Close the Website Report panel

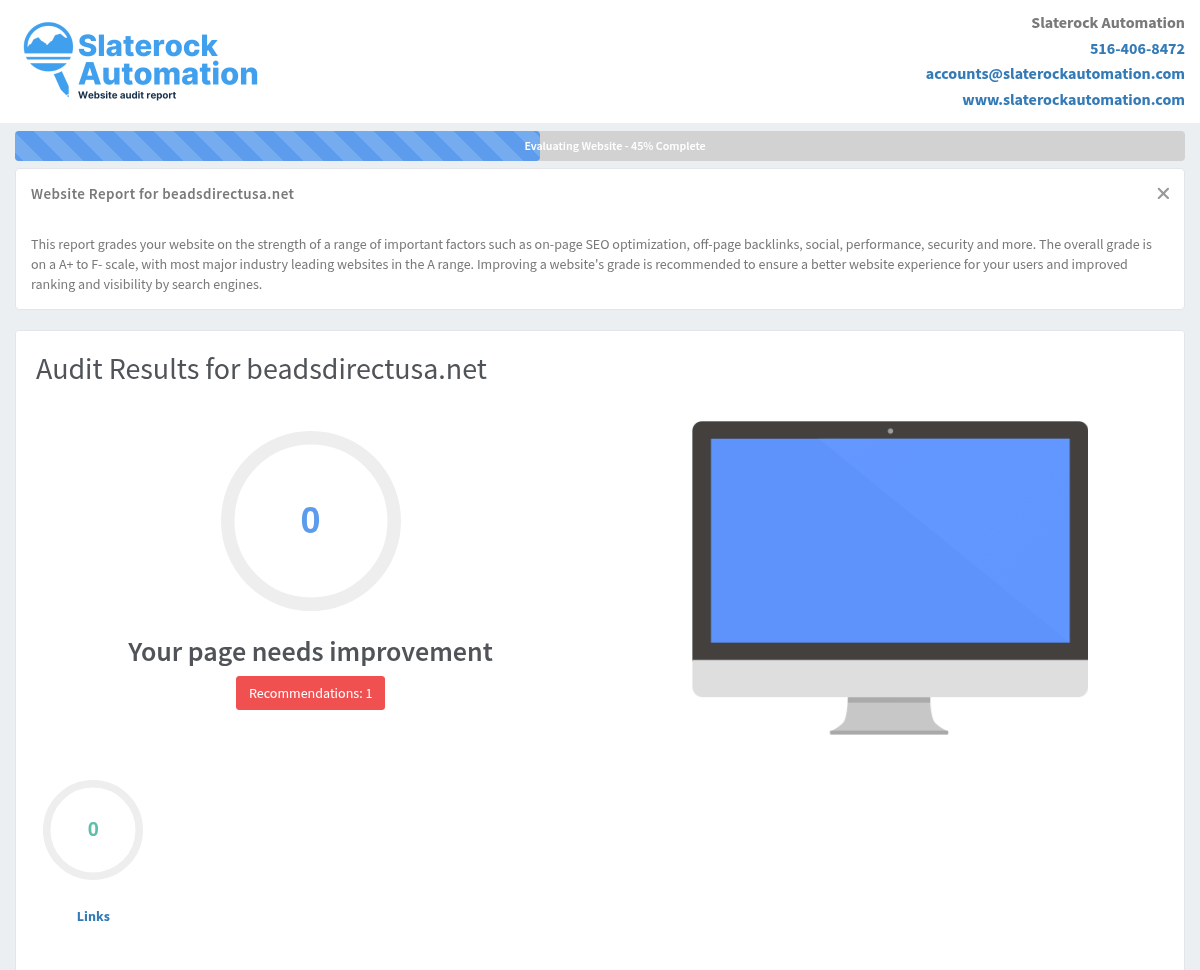point(1163,194)
